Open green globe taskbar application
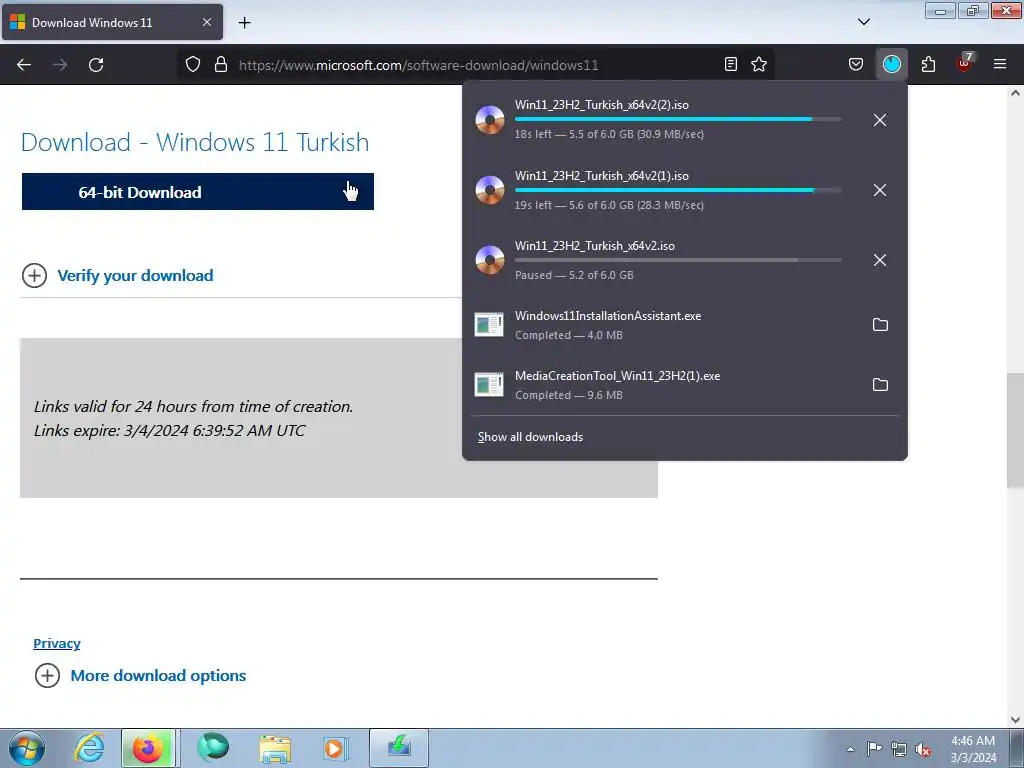This screenshot has height=768, width=1024. (213, 748)
